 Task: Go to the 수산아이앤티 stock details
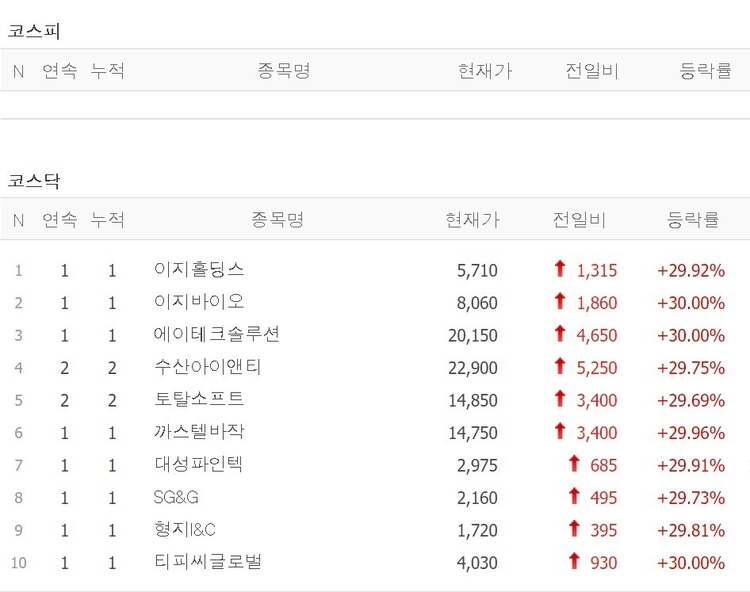(x=208, y=367)
